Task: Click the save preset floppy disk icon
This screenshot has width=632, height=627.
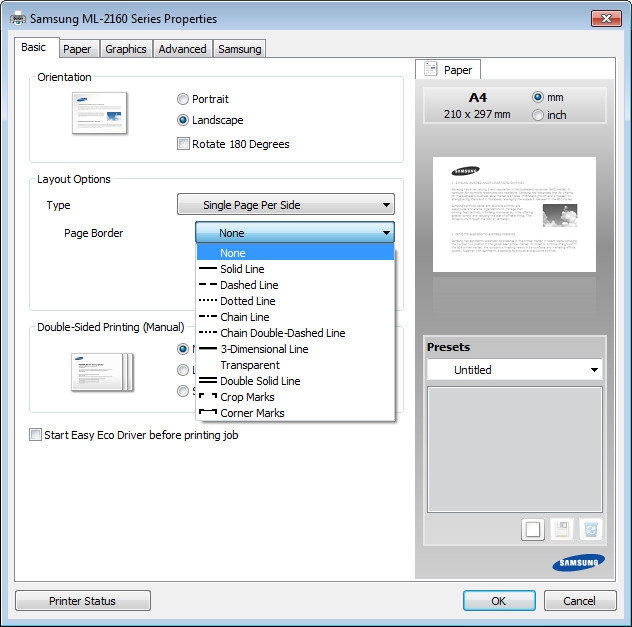Action: click(562, 529)
